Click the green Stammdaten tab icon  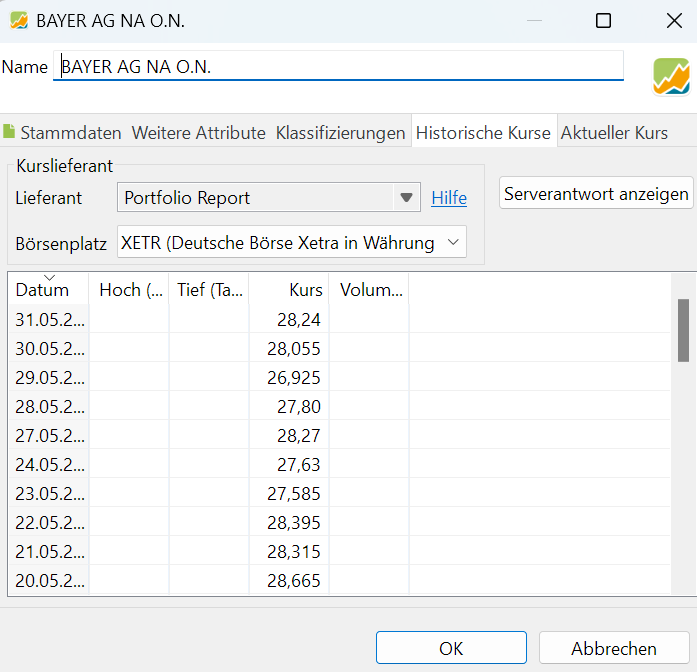point(9,132)
